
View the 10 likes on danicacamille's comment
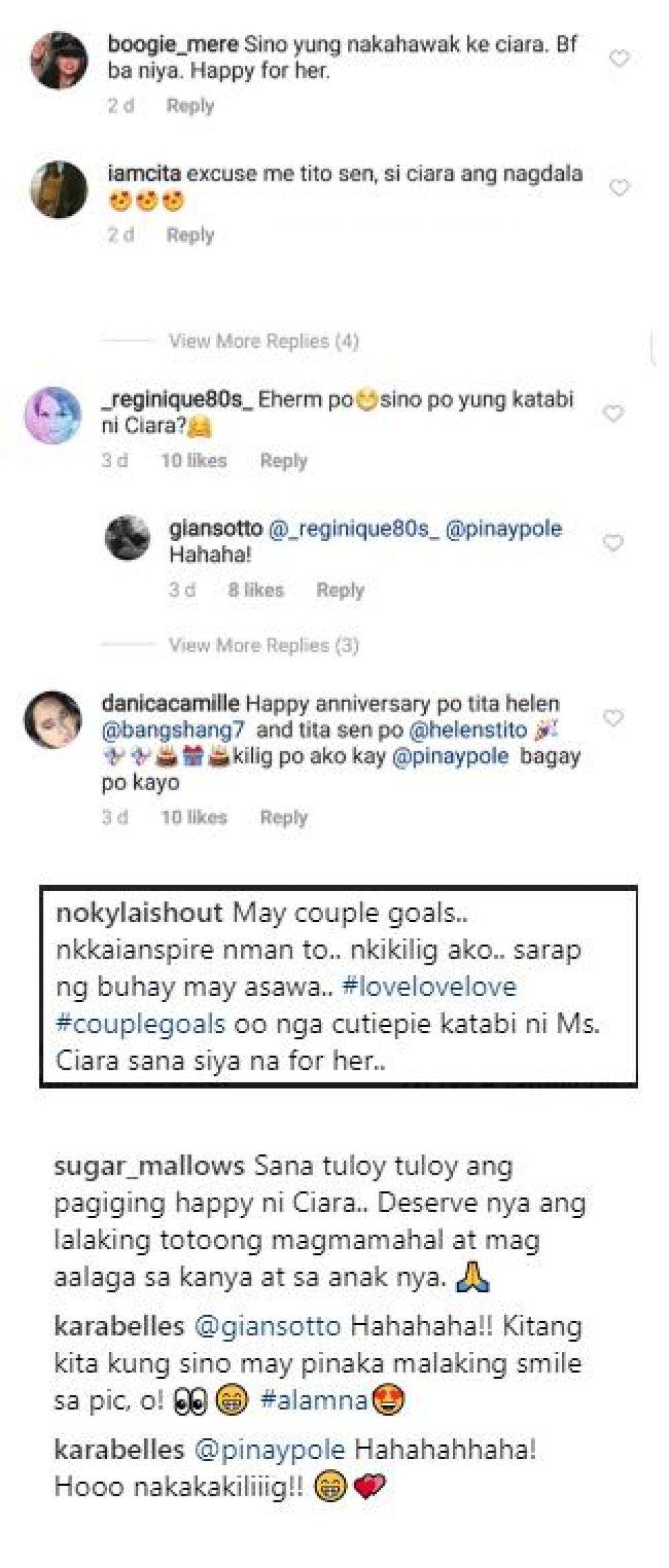pyautogui.click(x=194, y=817)
